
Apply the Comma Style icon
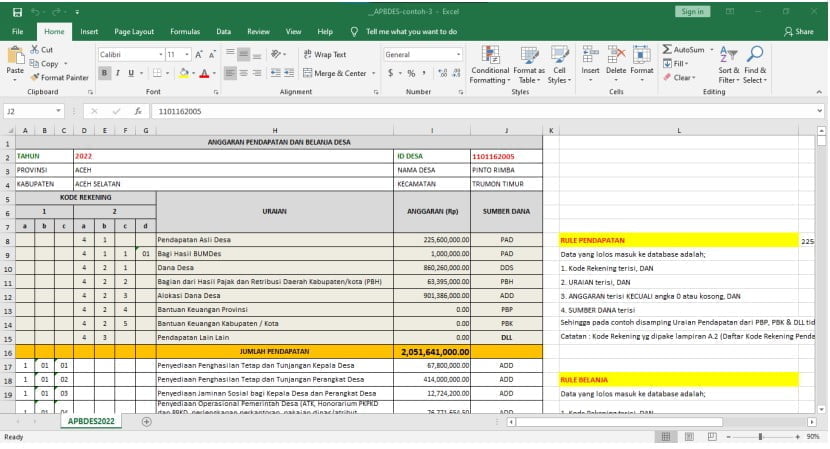coord(424,73)
